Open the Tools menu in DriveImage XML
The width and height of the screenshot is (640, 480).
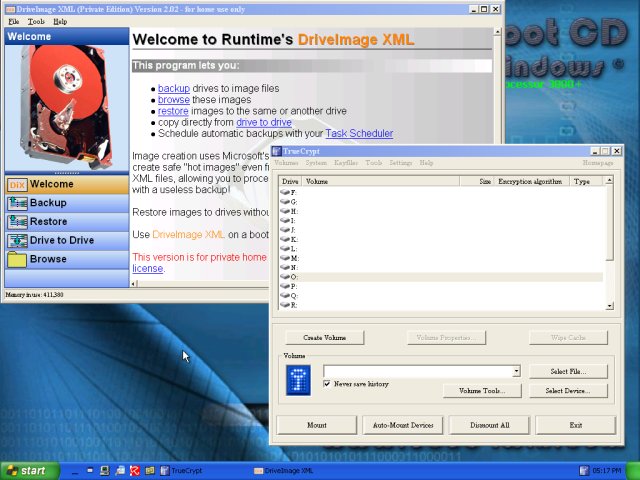point(36,22)
